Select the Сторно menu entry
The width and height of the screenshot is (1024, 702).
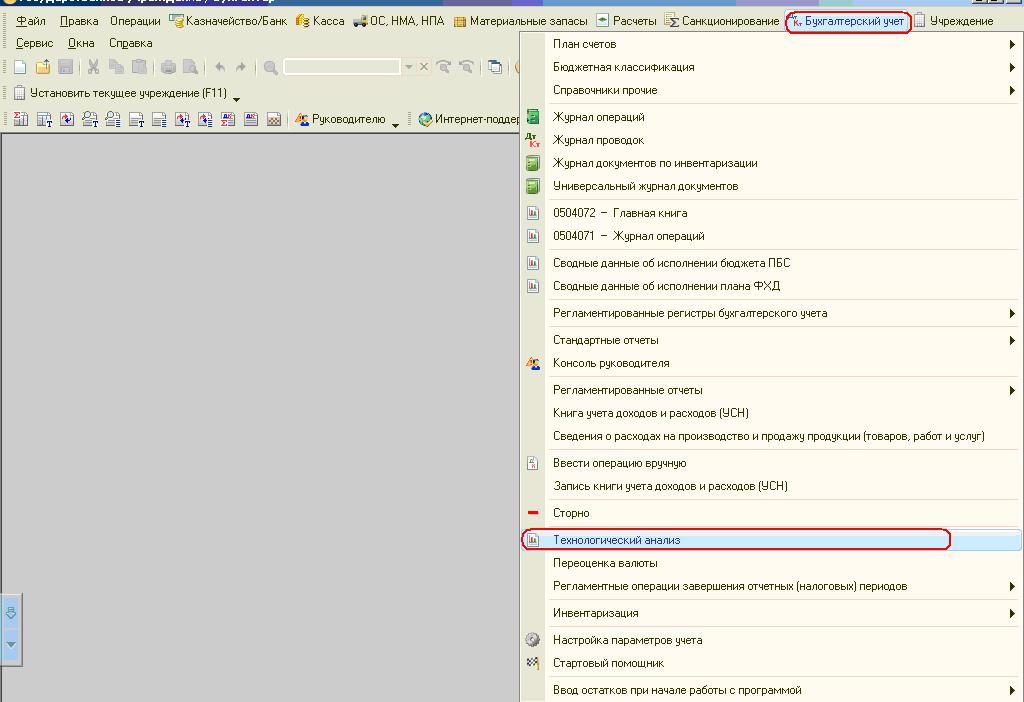pyautogui.click(x=772, y=513)
